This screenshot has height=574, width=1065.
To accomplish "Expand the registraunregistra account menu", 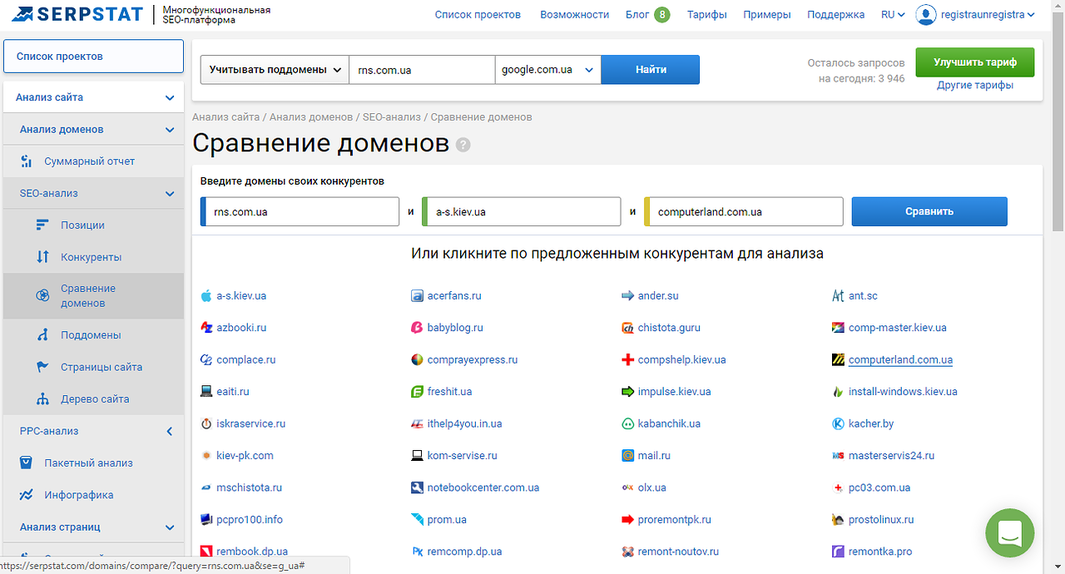I will [x=988, y=14].
